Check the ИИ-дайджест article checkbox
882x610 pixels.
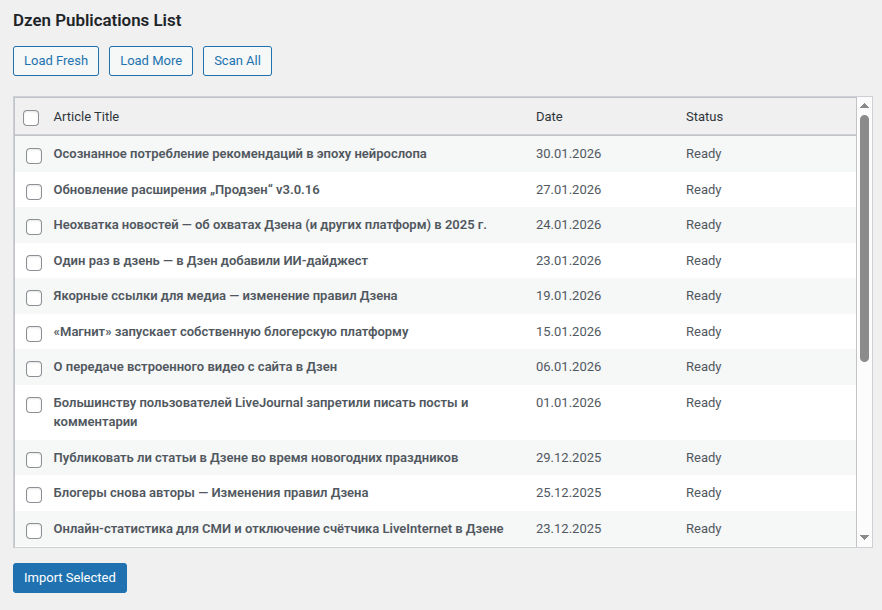point(34,262)
